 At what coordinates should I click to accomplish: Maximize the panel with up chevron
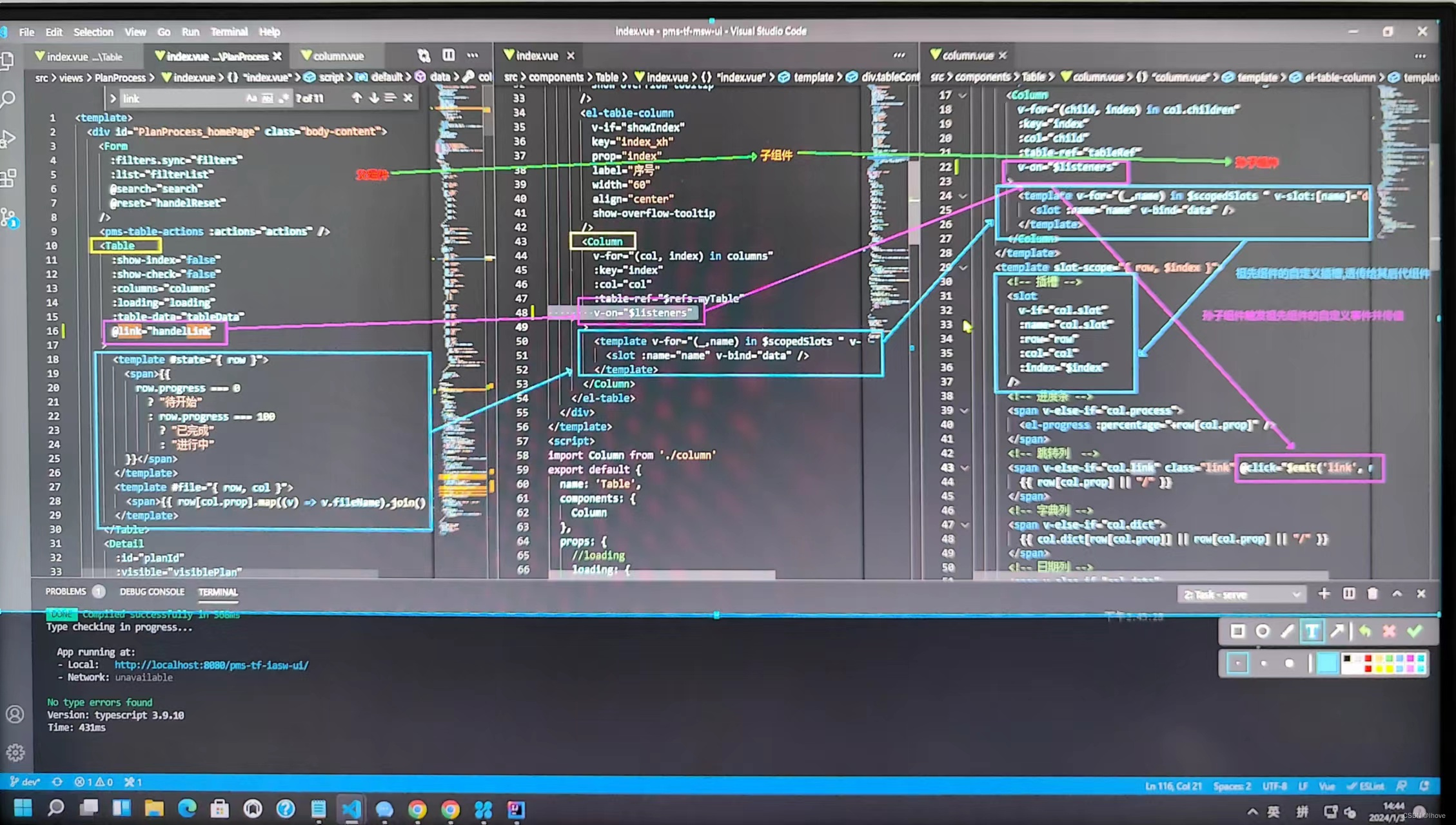[1397, 594]
